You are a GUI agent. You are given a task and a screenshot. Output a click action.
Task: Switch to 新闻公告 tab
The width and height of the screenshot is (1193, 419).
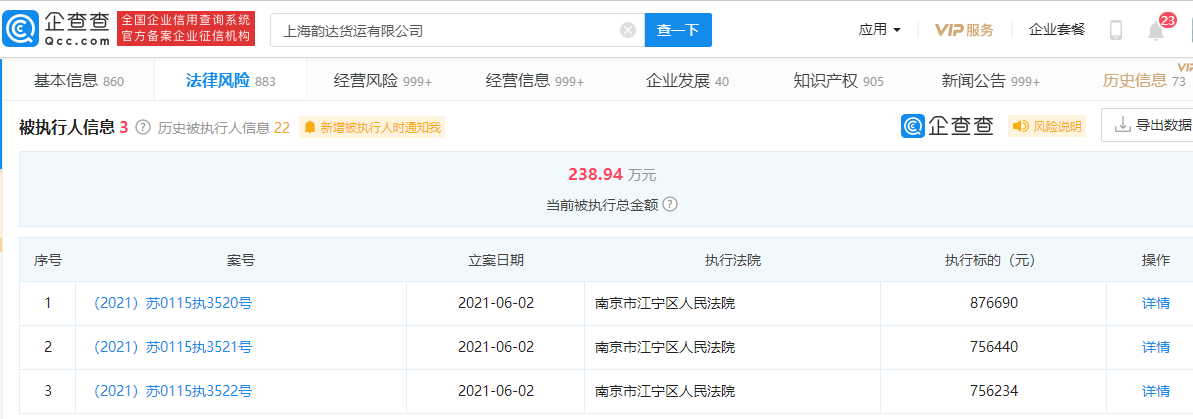click(991, 81)
